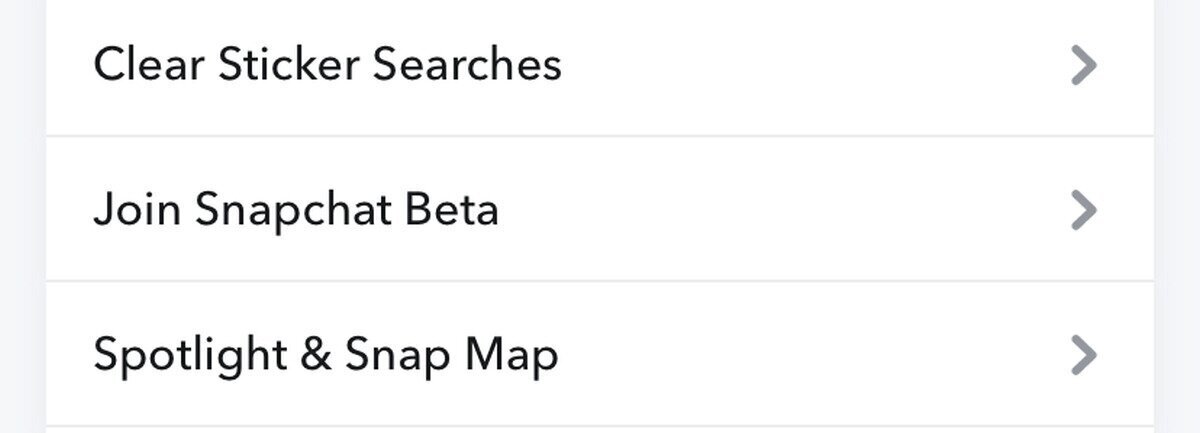
Task: Click the arrow next to Spotlight & Snap Map
Action: (1083, 355)
